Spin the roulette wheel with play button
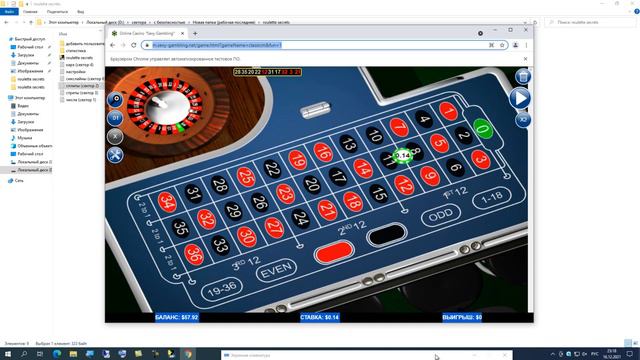Screen dimensions: 640x360 [x=520, y=98]
